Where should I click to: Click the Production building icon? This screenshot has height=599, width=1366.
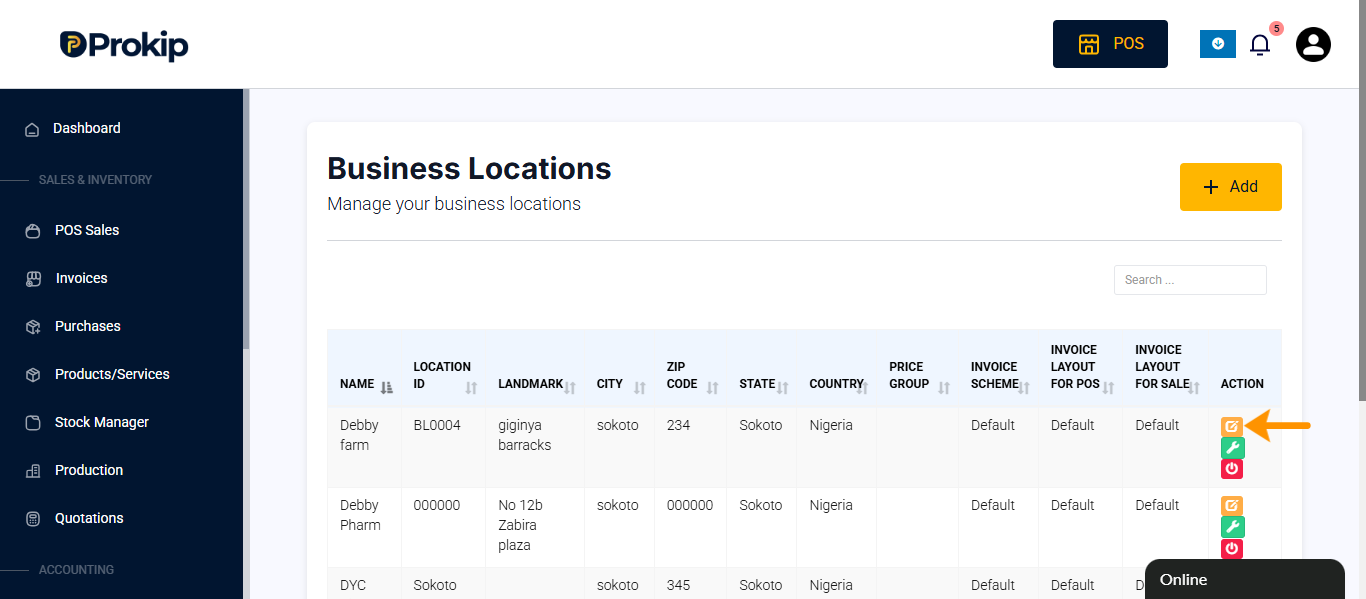(33, 471)
